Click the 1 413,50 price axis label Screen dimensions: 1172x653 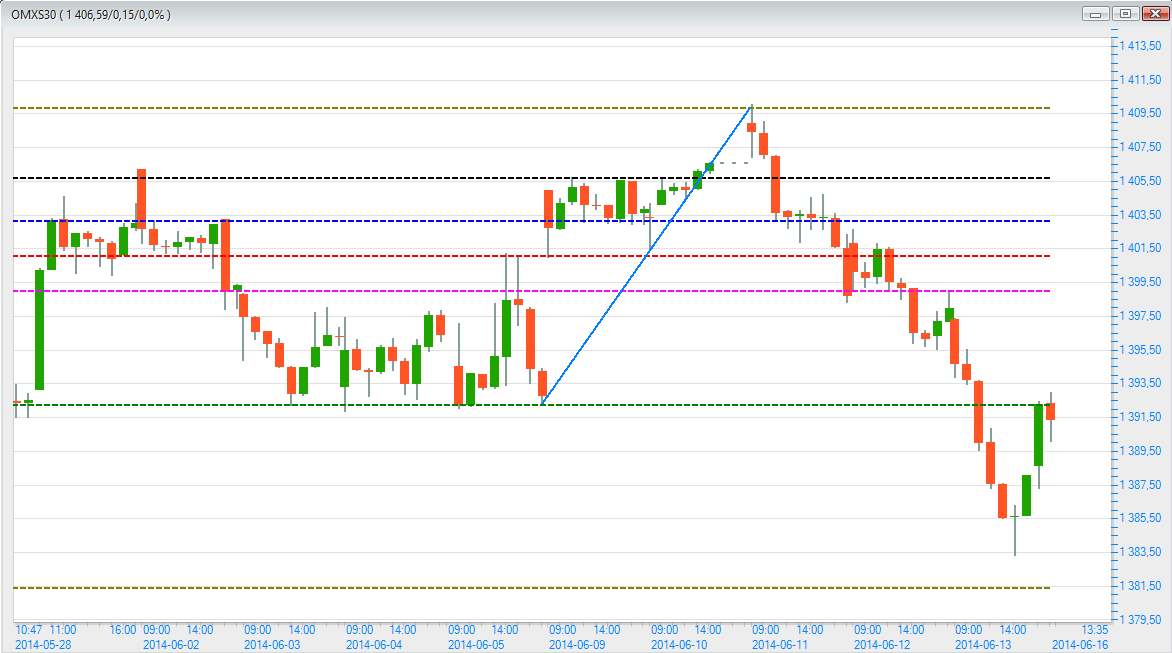(x=1140, y=46)
